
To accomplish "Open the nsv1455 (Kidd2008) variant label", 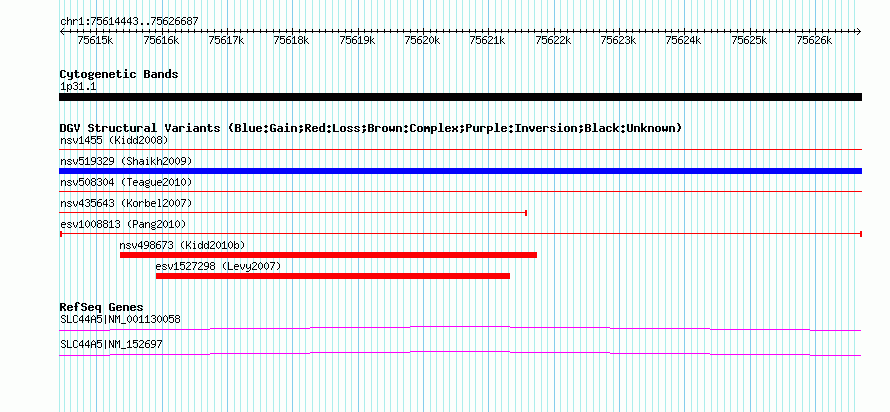I will pos(114,140).
